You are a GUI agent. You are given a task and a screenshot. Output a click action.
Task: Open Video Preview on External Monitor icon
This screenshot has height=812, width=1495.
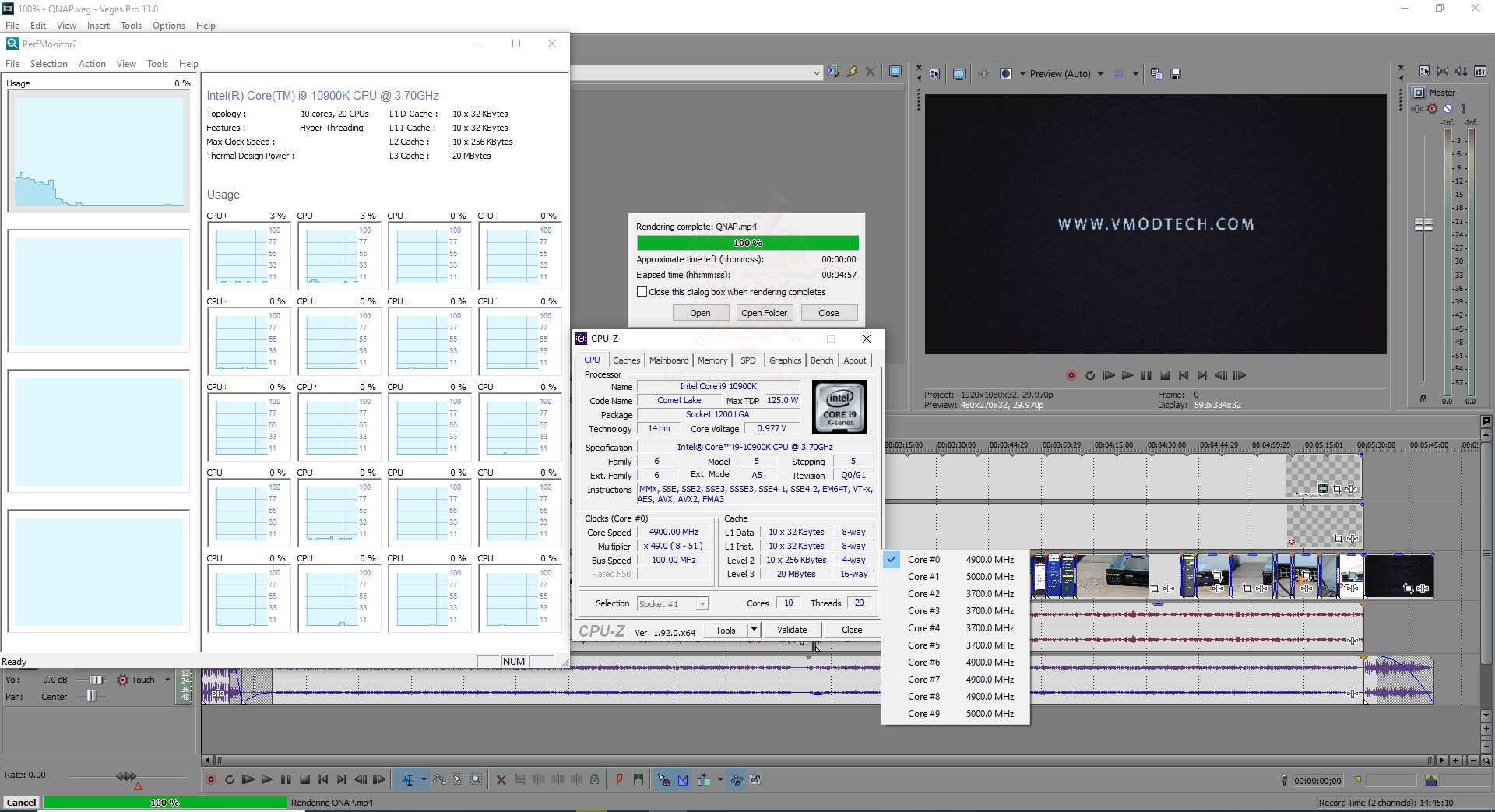click(959, 74)
